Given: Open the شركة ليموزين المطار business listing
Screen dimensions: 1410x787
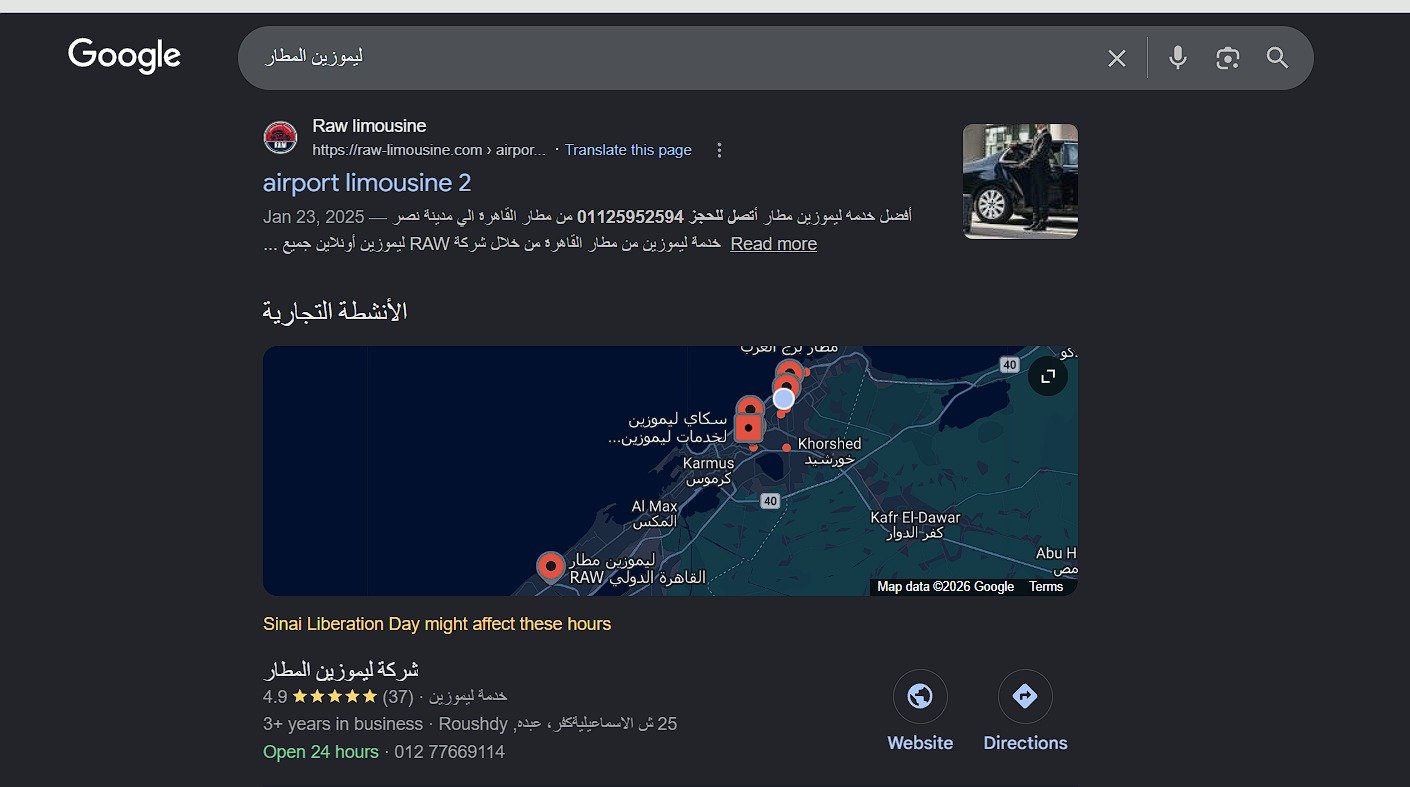Looking at the screenshot, I should (x=340, y=669).
